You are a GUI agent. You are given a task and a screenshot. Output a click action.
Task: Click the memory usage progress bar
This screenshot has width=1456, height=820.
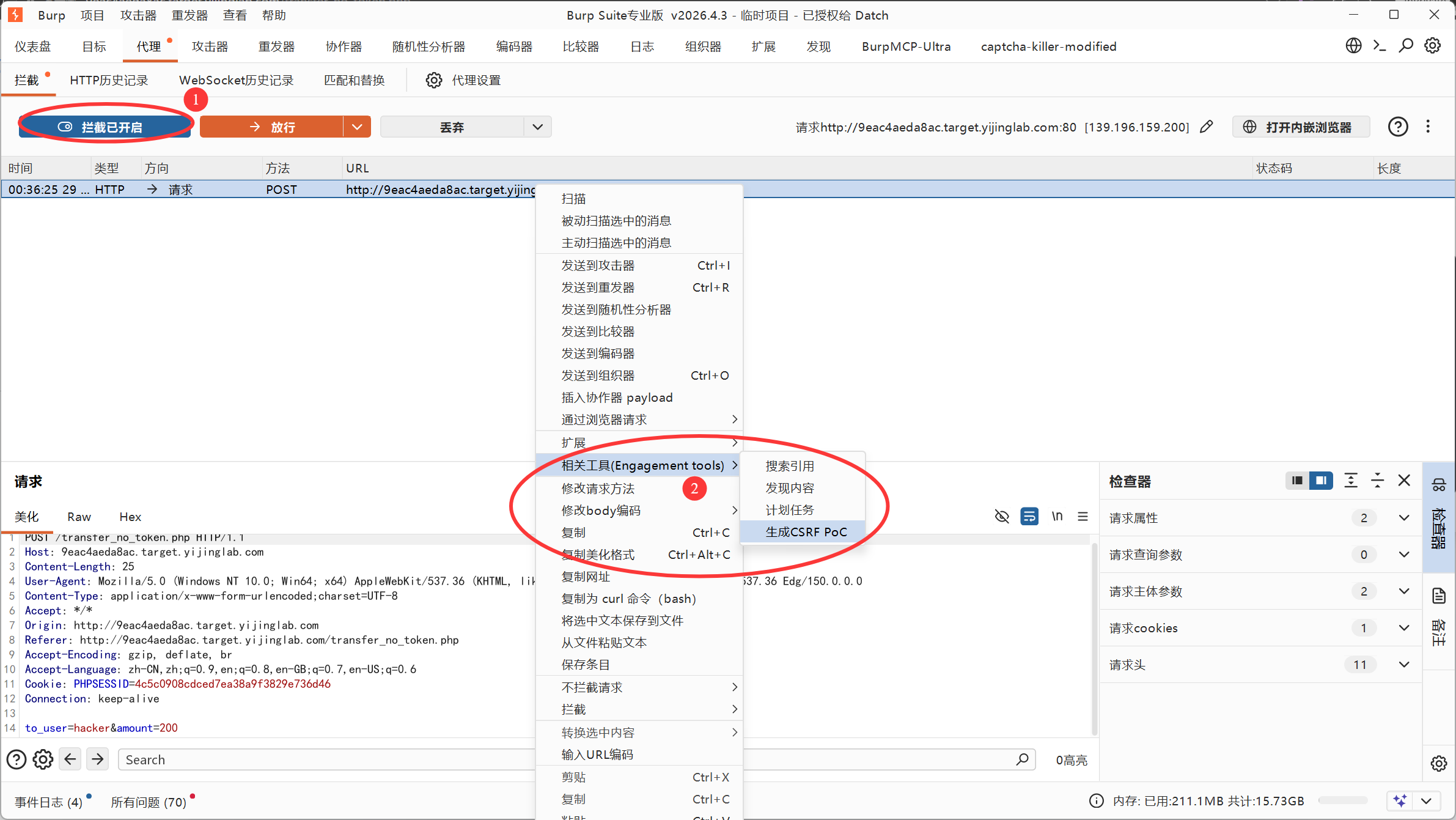[1343, 800]
